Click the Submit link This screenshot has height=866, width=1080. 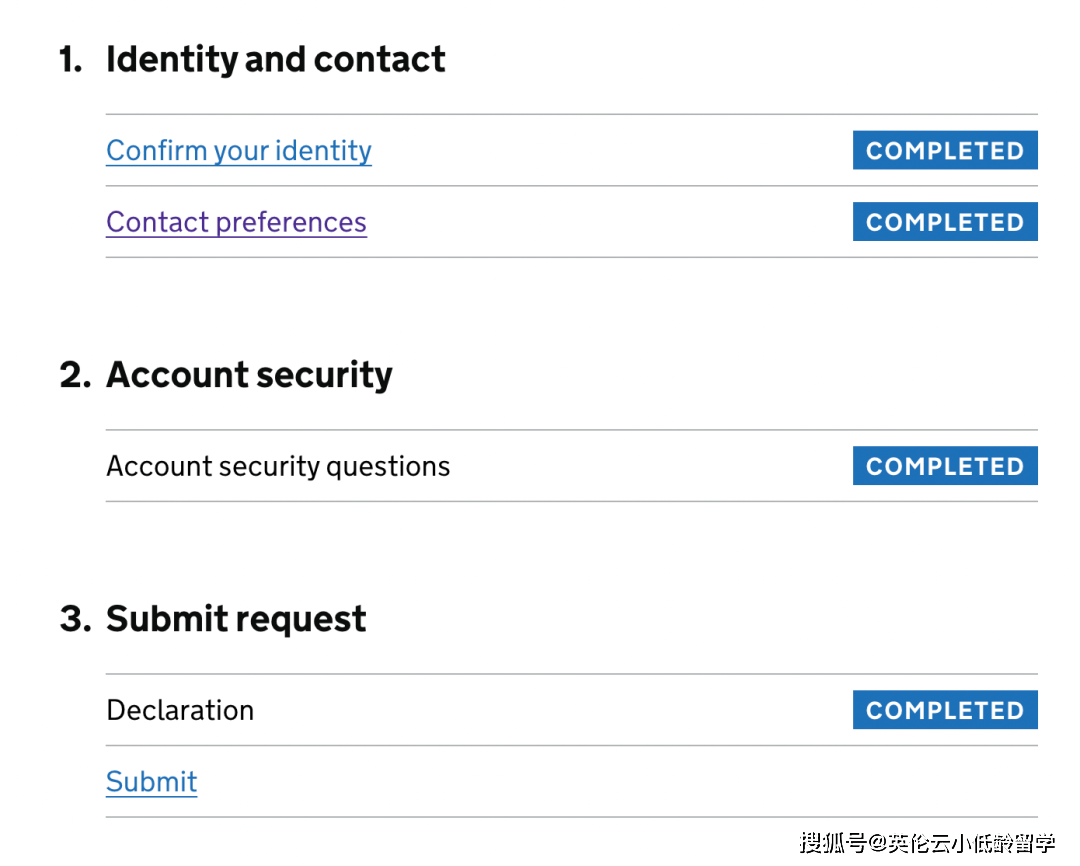(x=151, y=782)
